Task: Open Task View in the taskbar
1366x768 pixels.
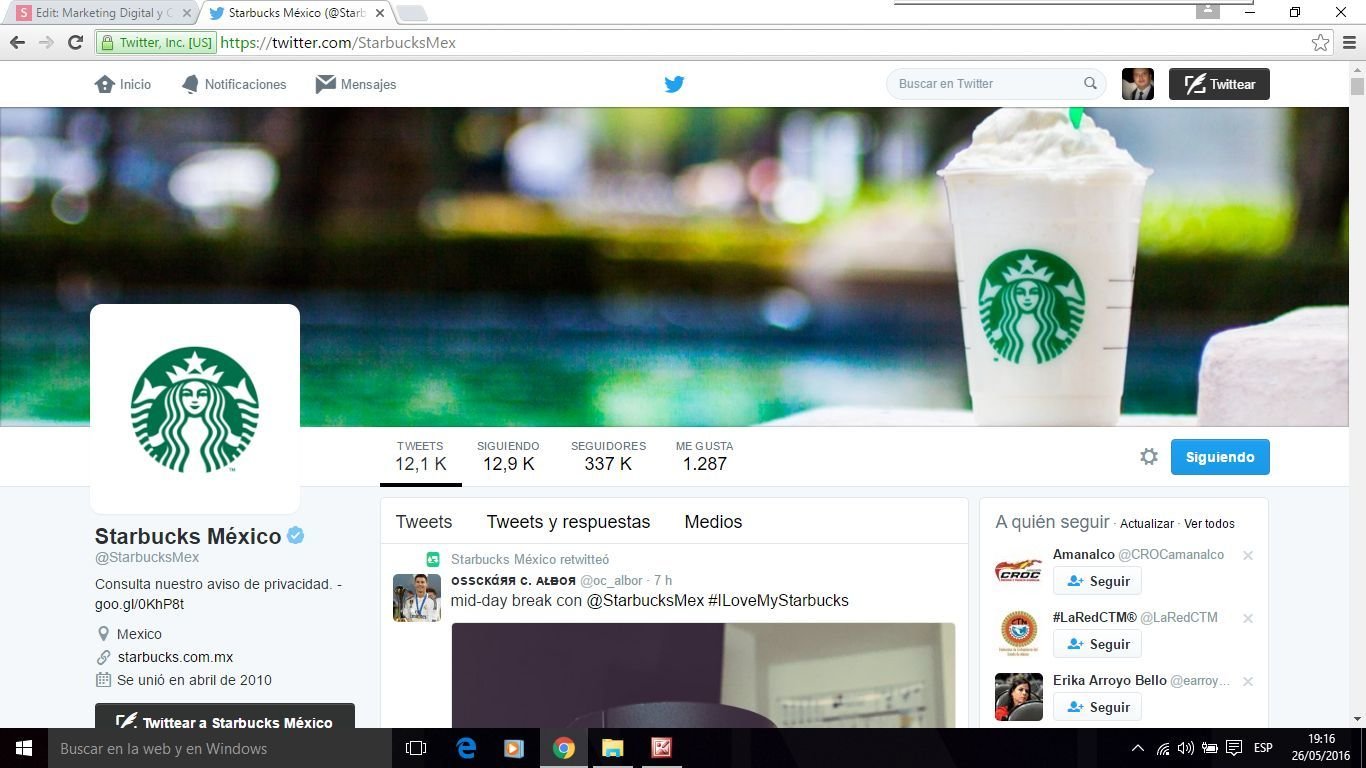Action: pos(416,748)
